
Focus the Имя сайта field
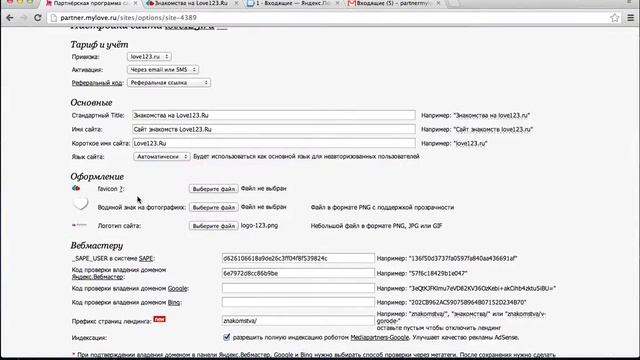pyautogui.click(x=273, y=129)
